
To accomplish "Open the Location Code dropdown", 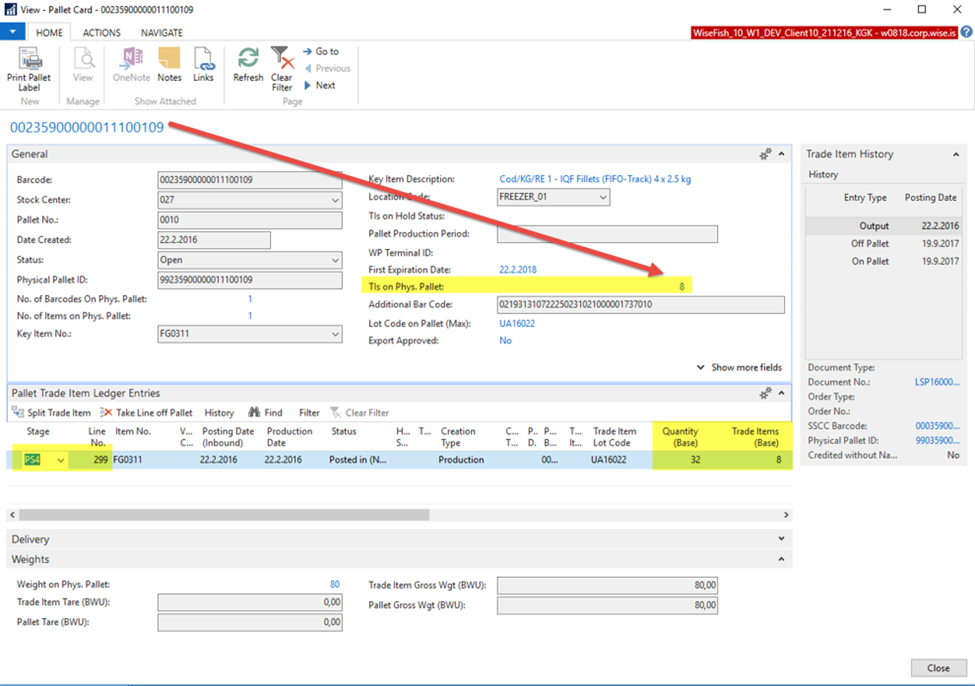I will point(603,198).
